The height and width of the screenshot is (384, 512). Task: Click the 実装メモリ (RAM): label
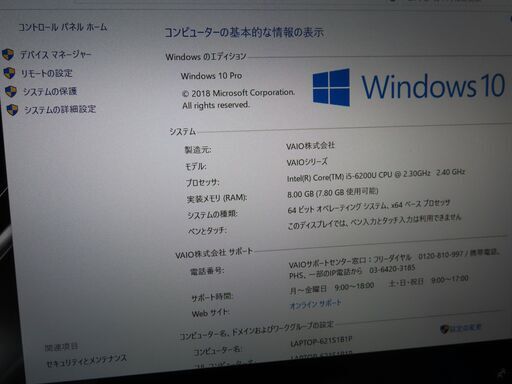(217, 198)
